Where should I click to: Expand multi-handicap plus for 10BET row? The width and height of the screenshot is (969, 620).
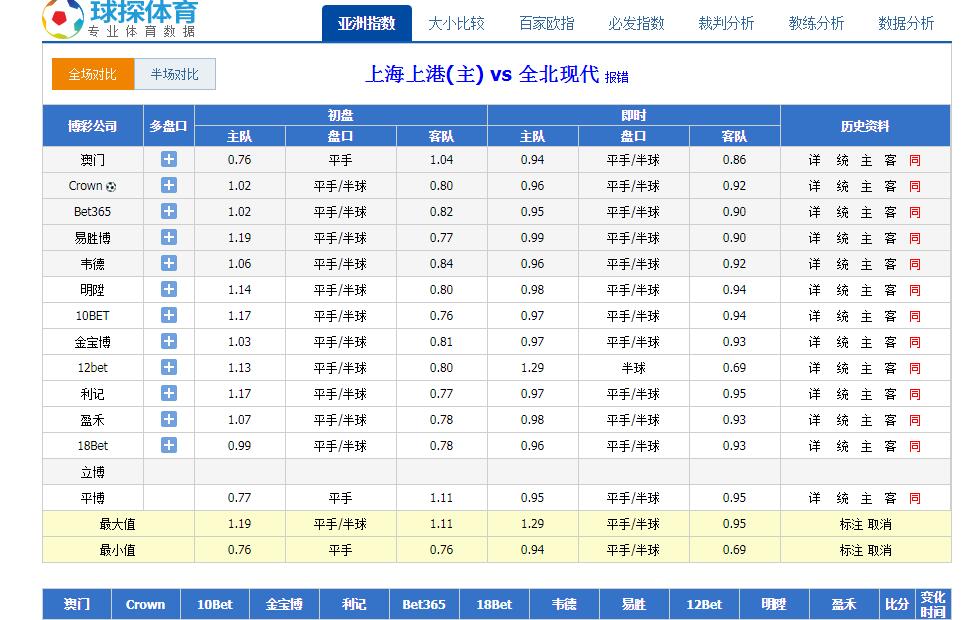[169, 315]
